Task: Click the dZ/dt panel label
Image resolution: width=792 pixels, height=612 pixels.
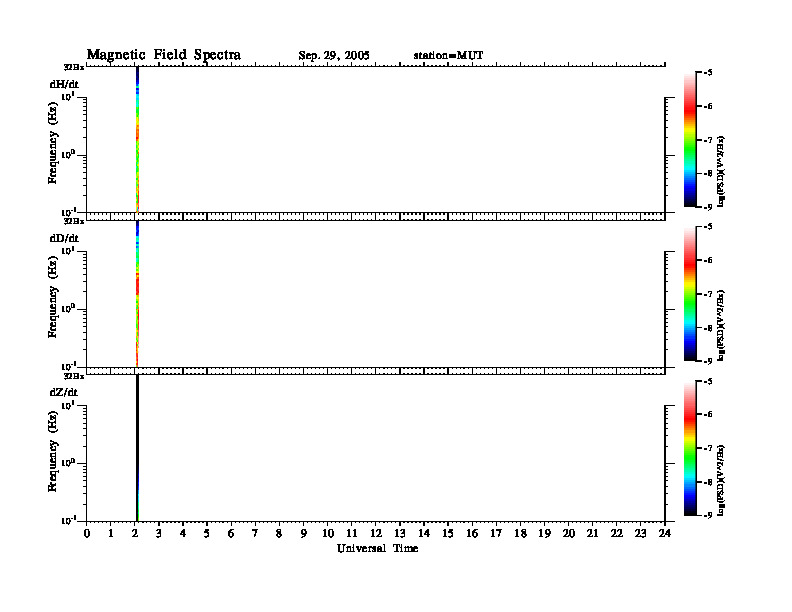Action: (x=64, y=392)
